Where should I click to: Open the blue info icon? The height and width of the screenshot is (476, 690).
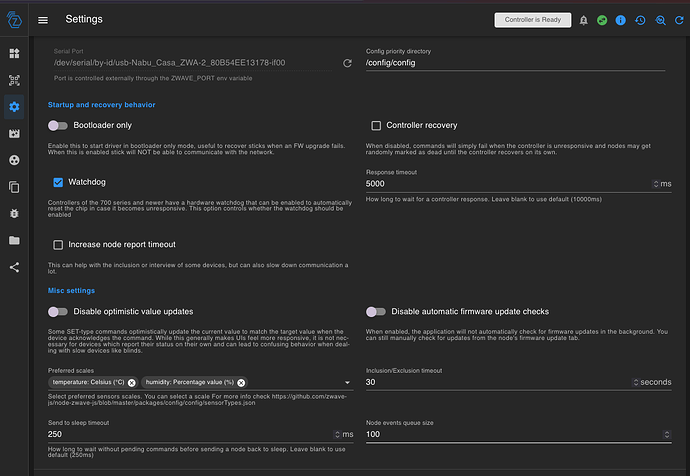(620, 20)
